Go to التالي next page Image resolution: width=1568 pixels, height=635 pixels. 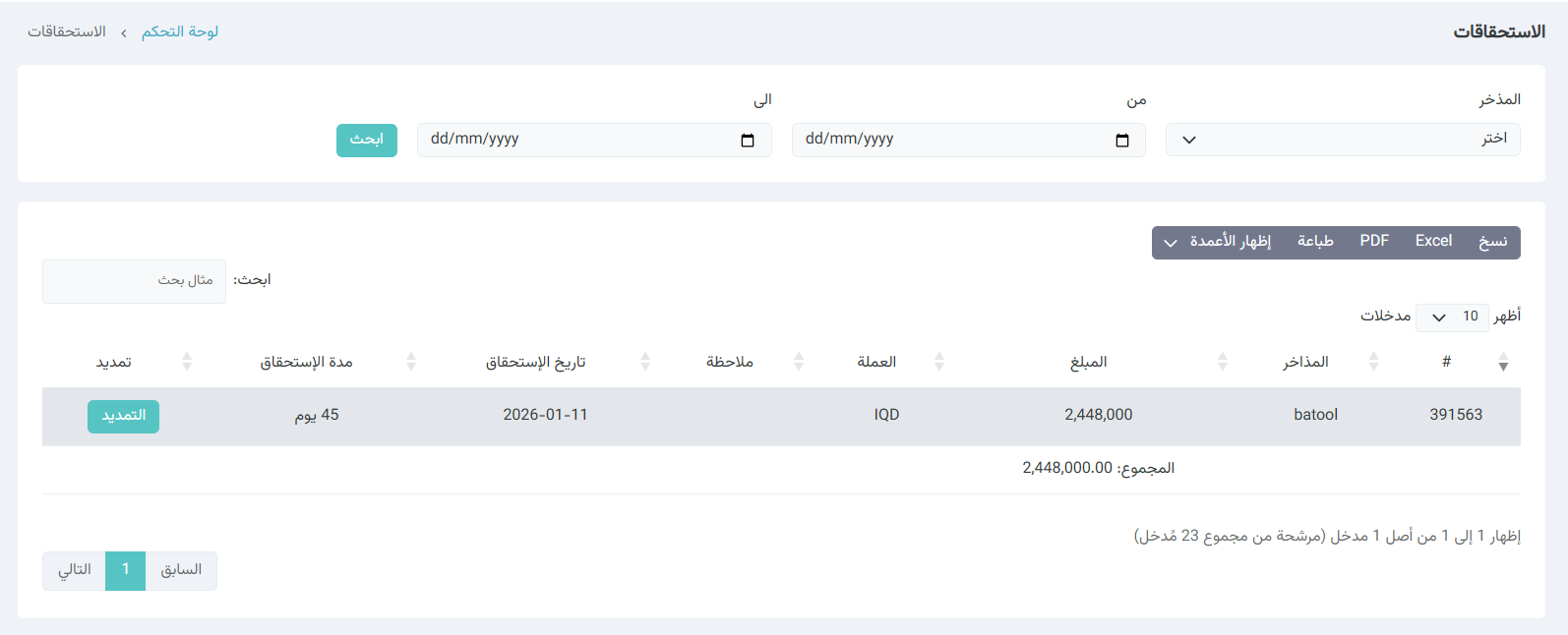[x=74, y=571]
